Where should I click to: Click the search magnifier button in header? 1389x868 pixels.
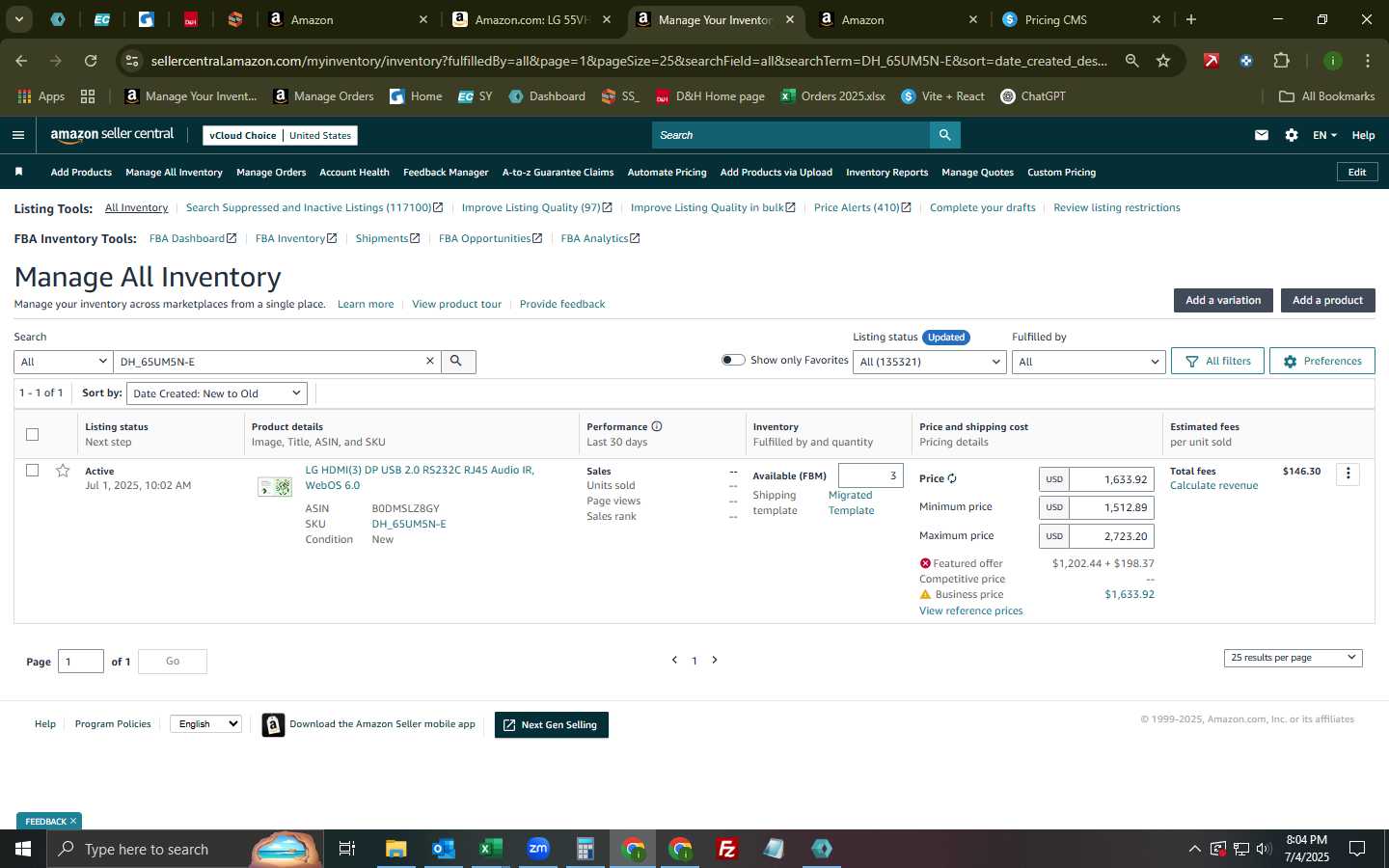point(945,135)
